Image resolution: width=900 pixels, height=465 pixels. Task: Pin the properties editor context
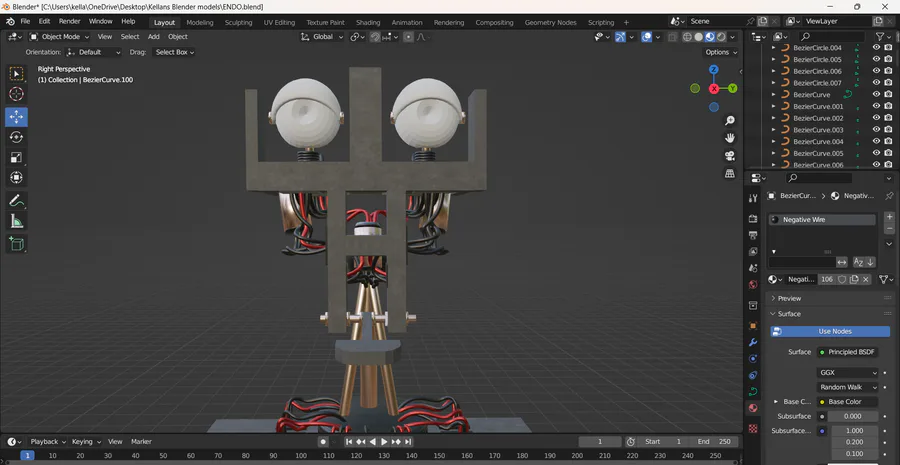click(889, 196)
